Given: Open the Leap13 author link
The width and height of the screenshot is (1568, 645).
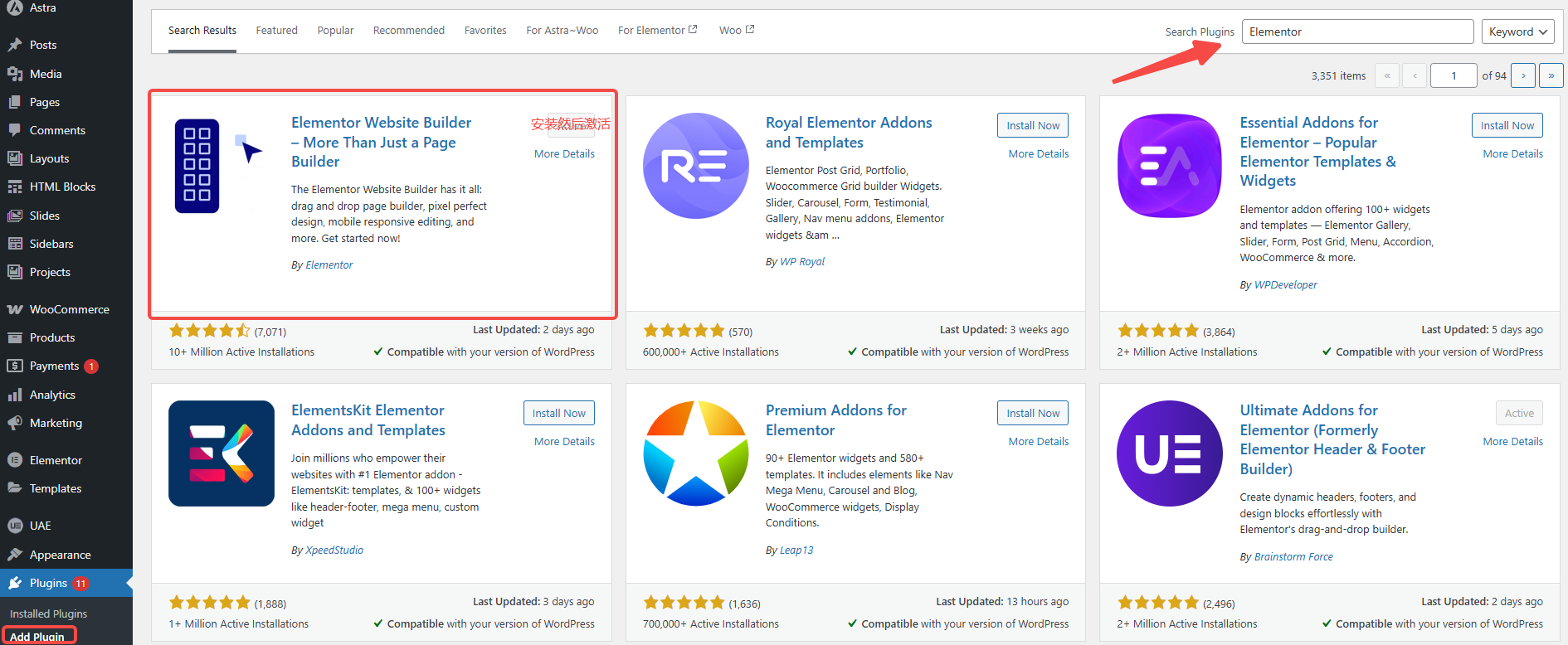Looking at the screenshot, I should tap(796, 550).
